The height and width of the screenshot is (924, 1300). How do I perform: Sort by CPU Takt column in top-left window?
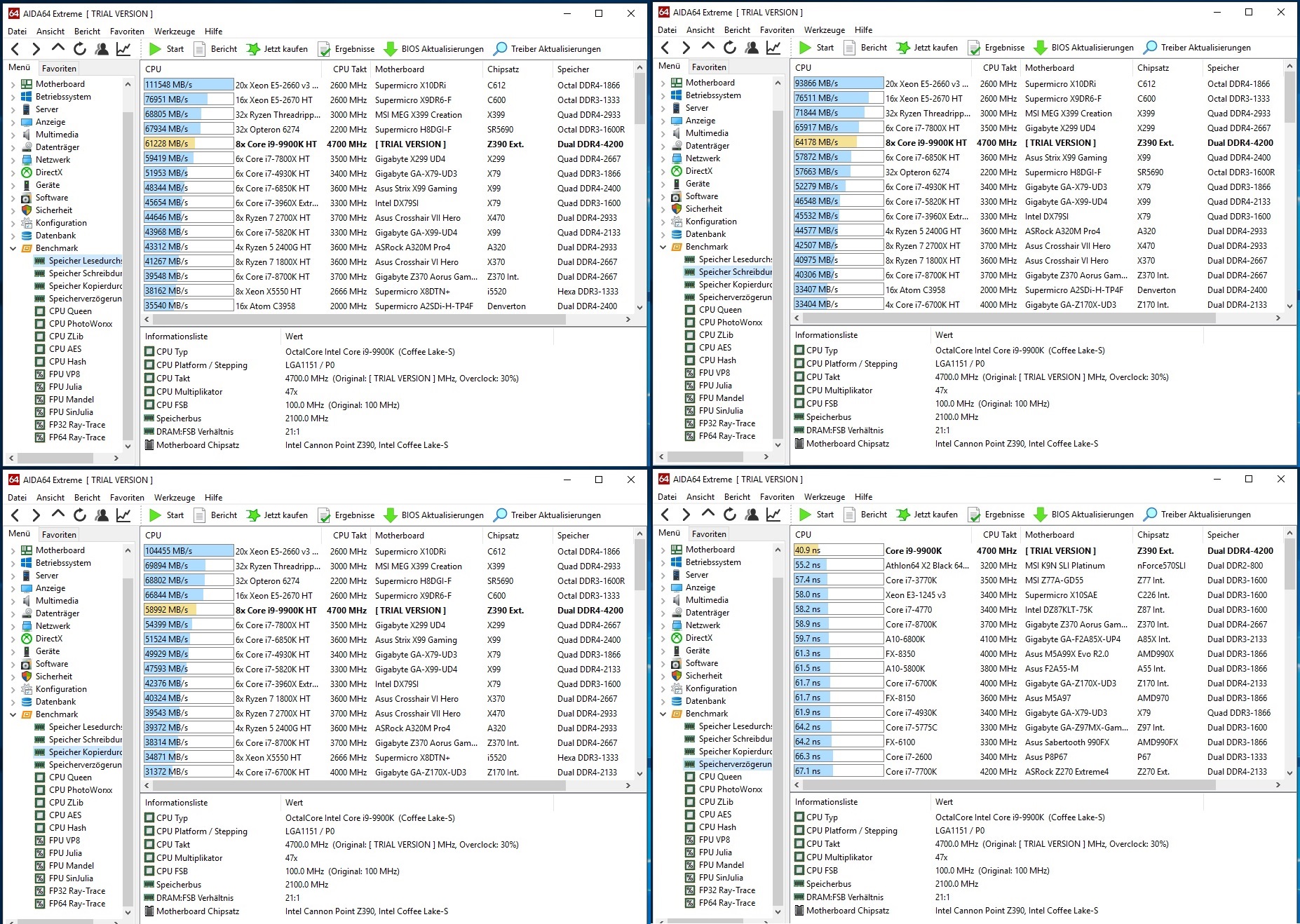[x=348, y=69]
